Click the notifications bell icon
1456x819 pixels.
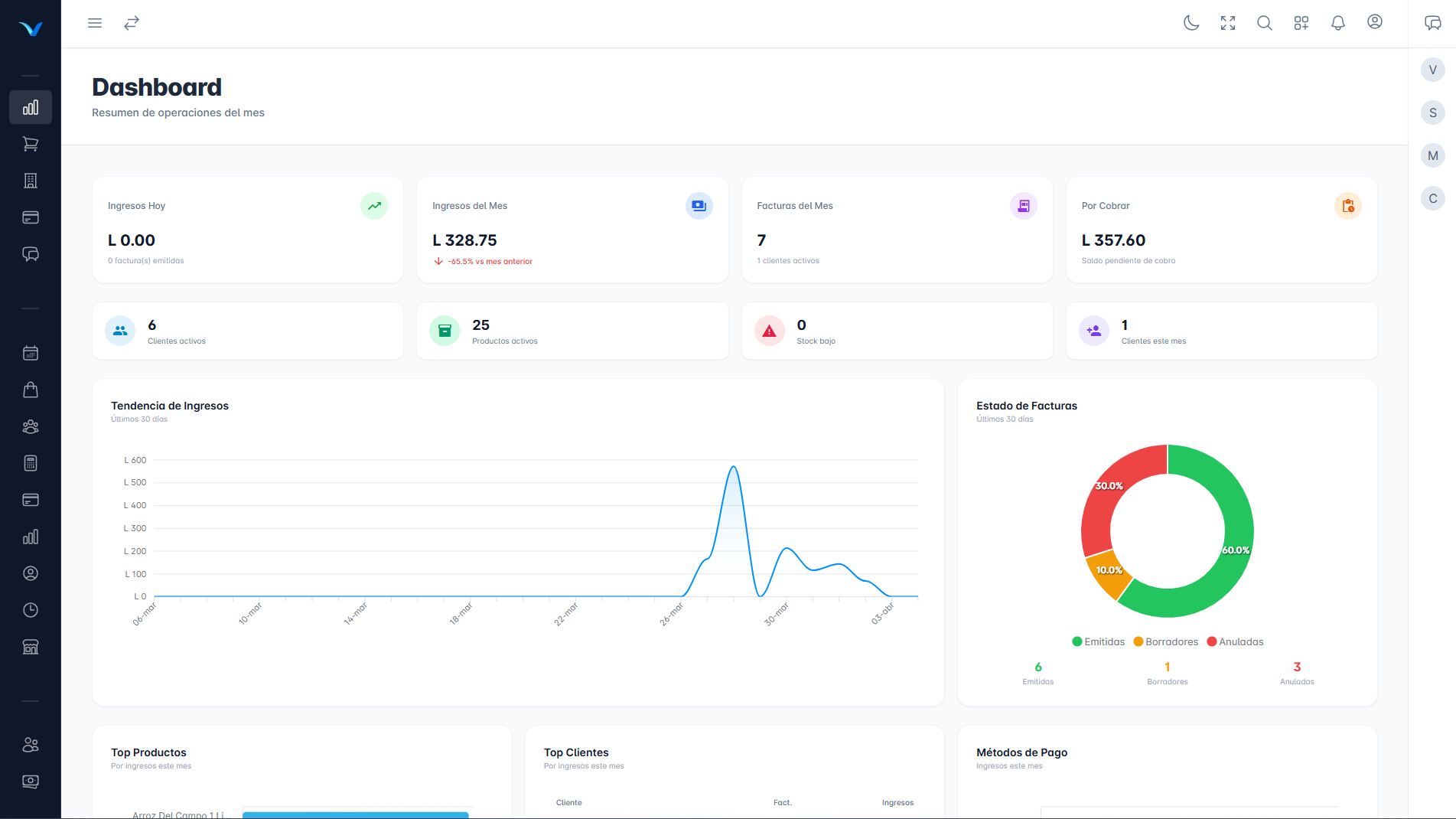tap(1337, 23)
